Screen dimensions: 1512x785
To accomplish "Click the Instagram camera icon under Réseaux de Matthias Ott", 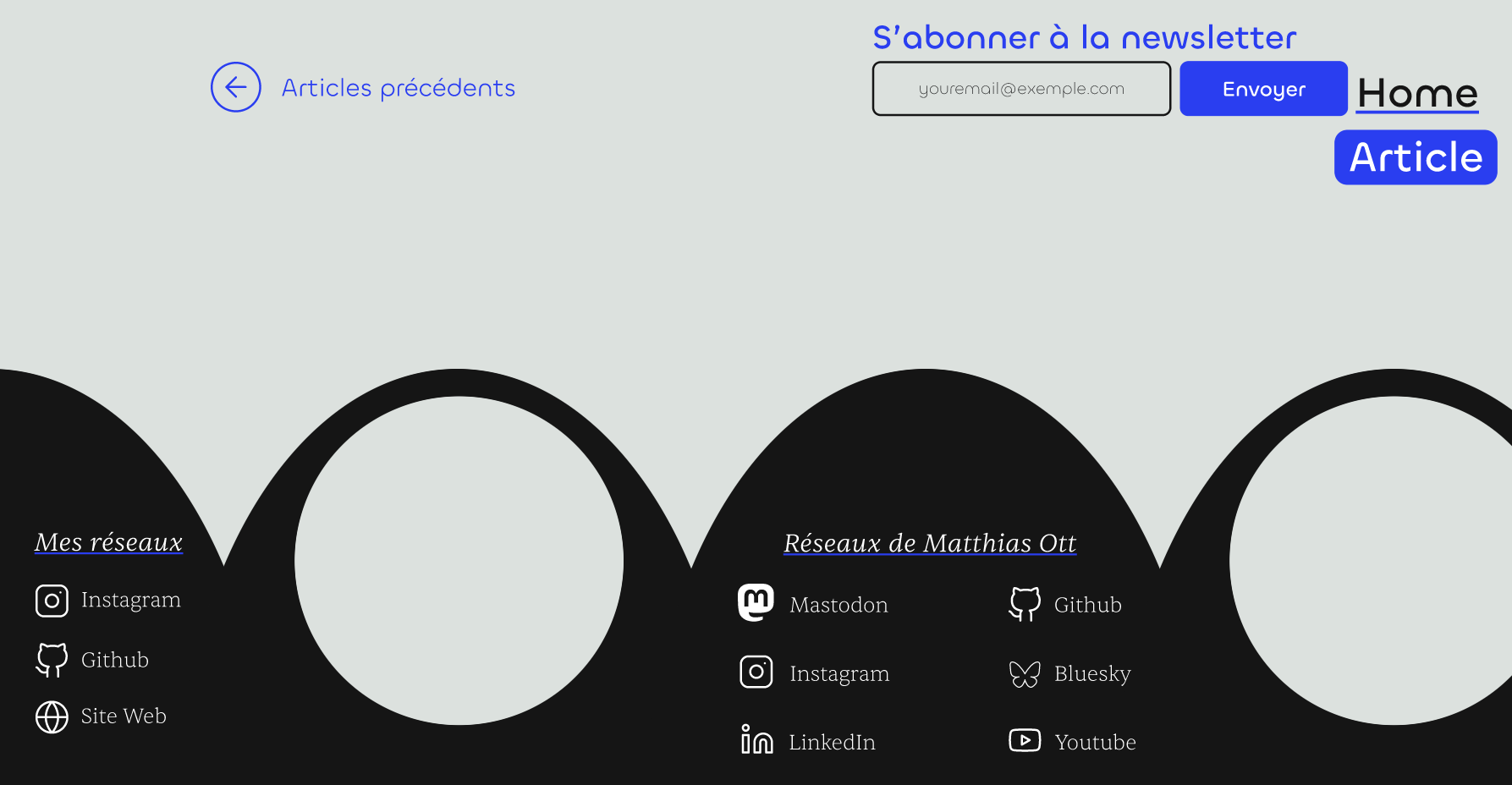I will [x=756, y=672].
